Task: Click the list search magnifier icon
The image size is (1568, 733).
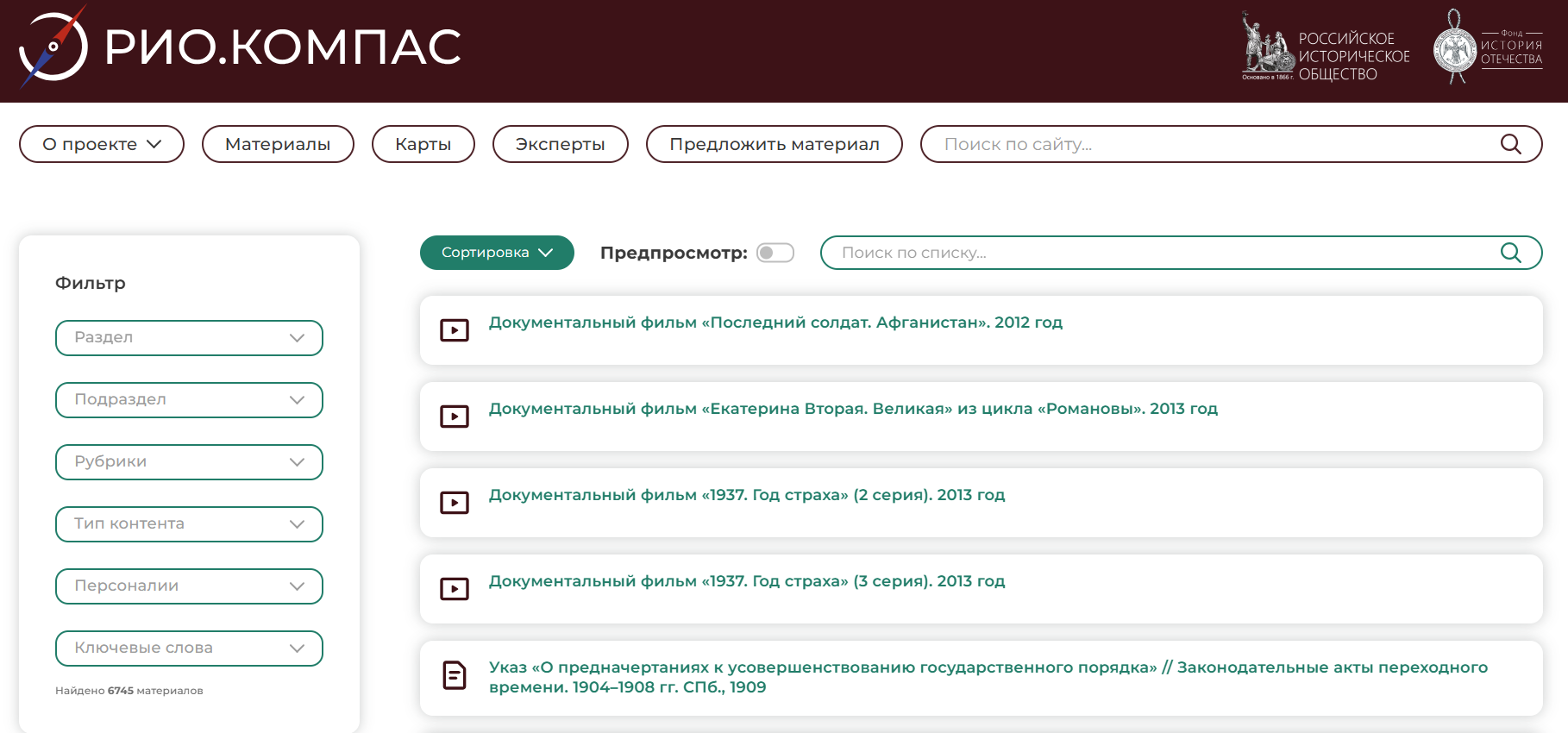Action: click(1510, 253)
